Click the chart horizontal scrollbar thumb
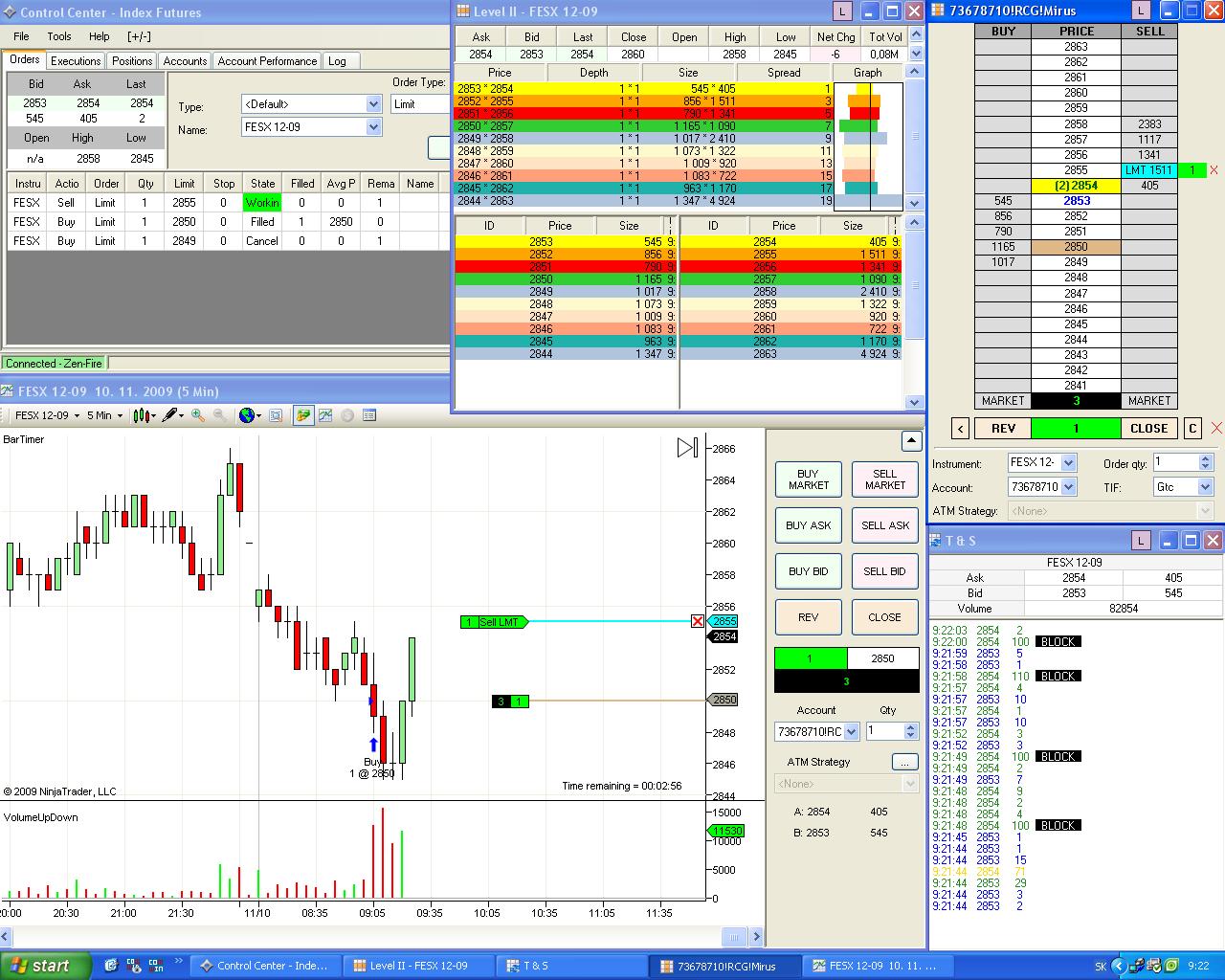1225x980 pixels. click(x=735, y=937)
